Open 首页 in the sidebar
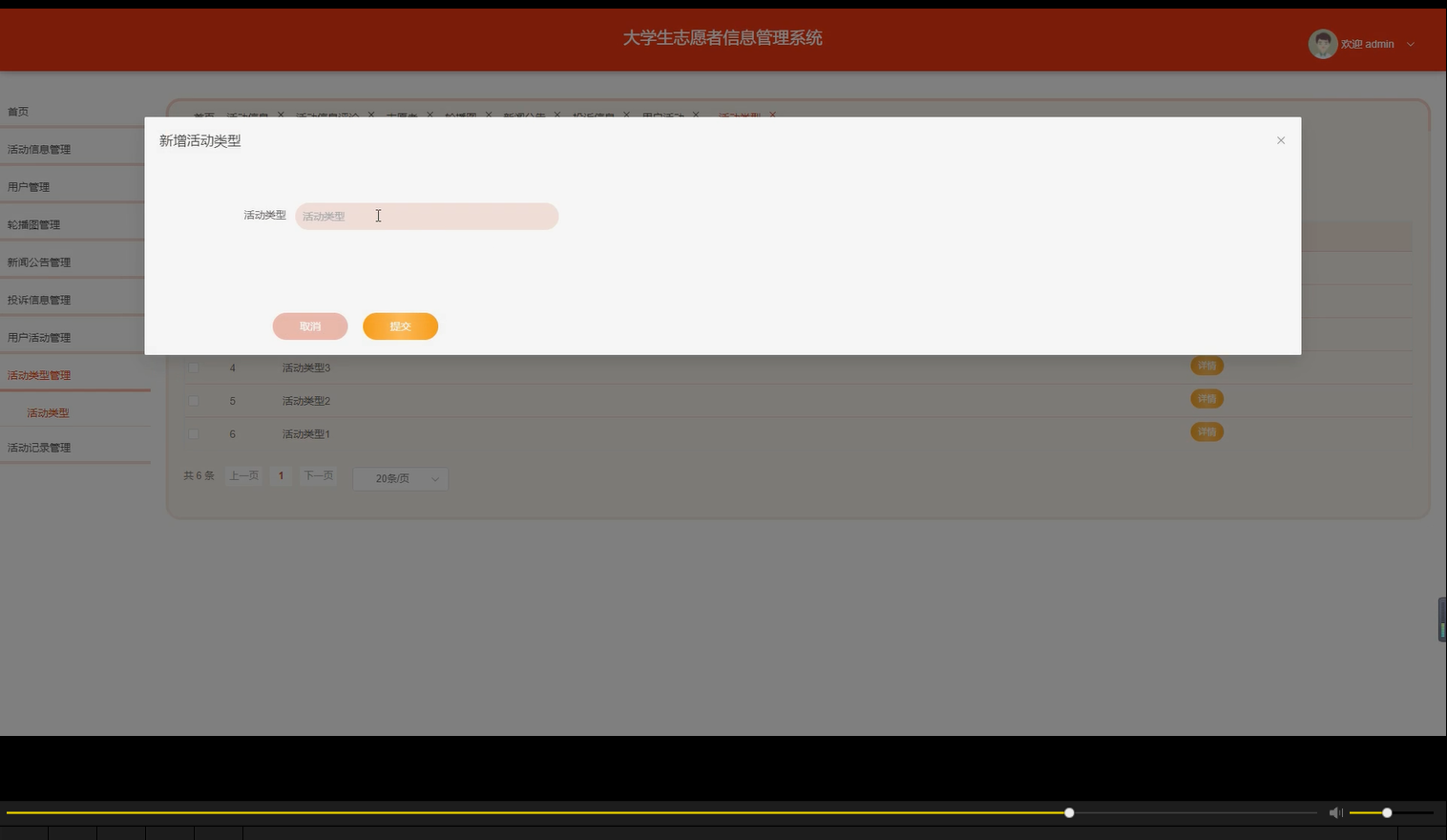 [18, 112]
